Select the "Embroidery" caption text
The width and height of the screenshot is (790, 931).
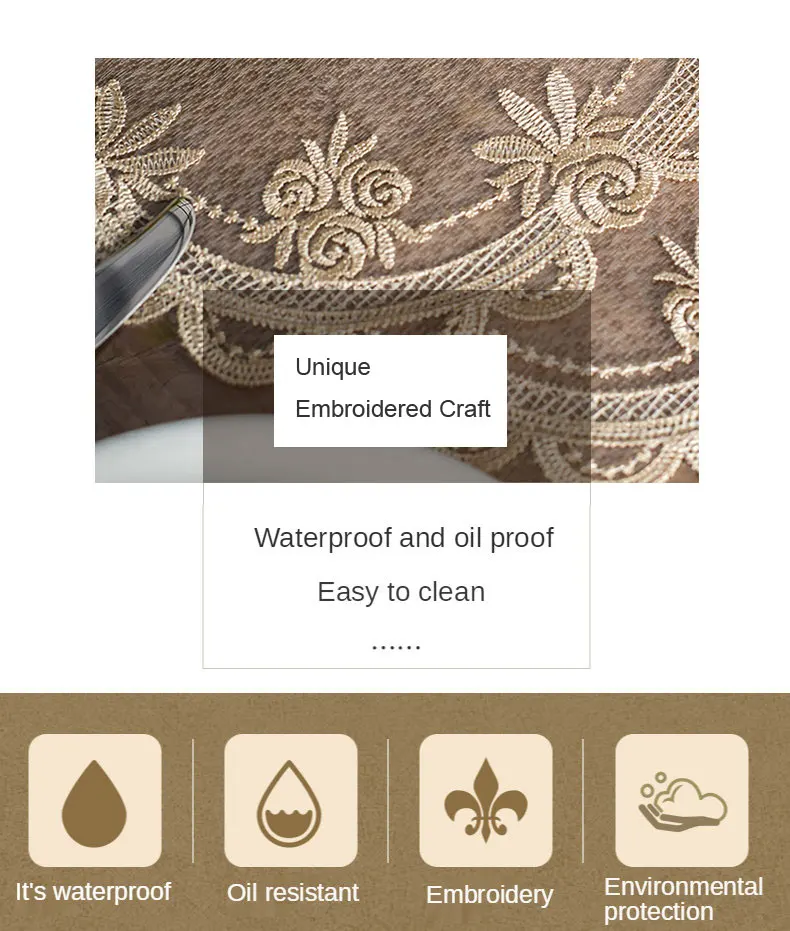click(490, 895)
